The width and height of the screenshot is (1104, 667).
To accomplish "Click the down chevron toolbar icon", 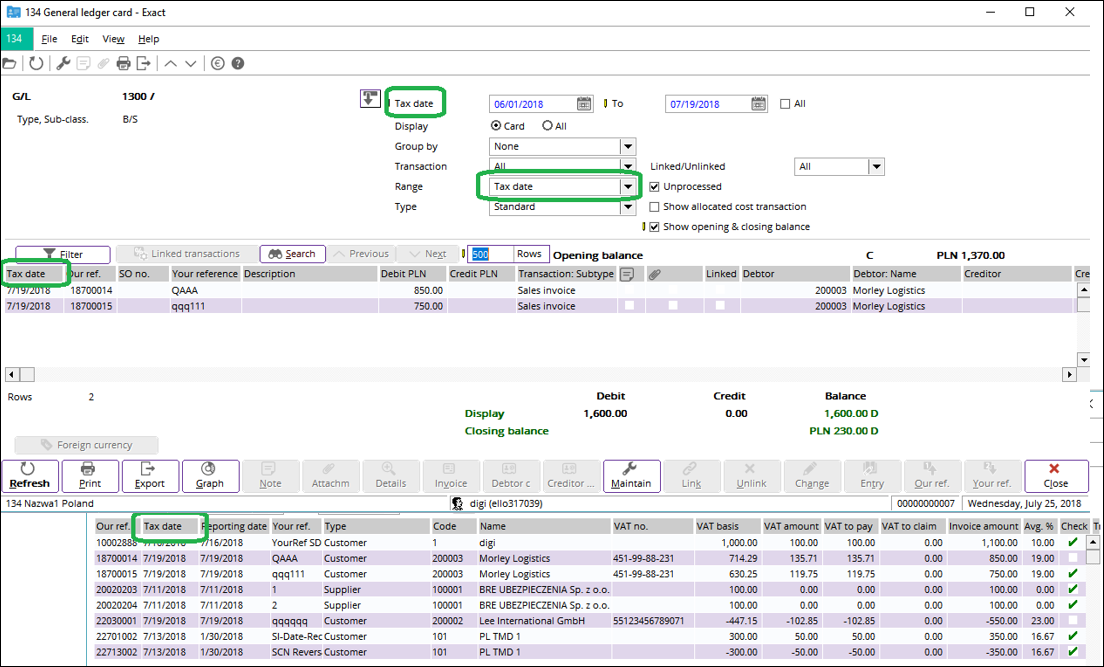I will click(x=191, y=63).
